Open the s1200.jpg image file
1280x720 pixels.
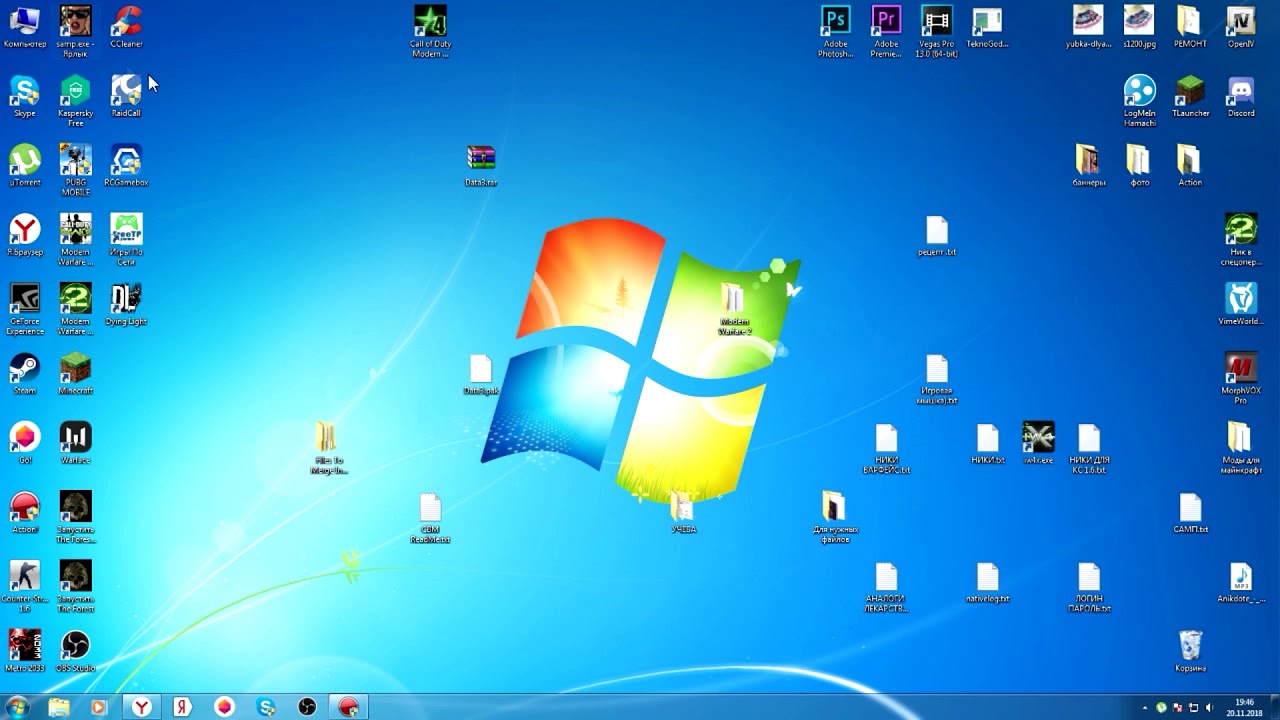pos(1139,28)
